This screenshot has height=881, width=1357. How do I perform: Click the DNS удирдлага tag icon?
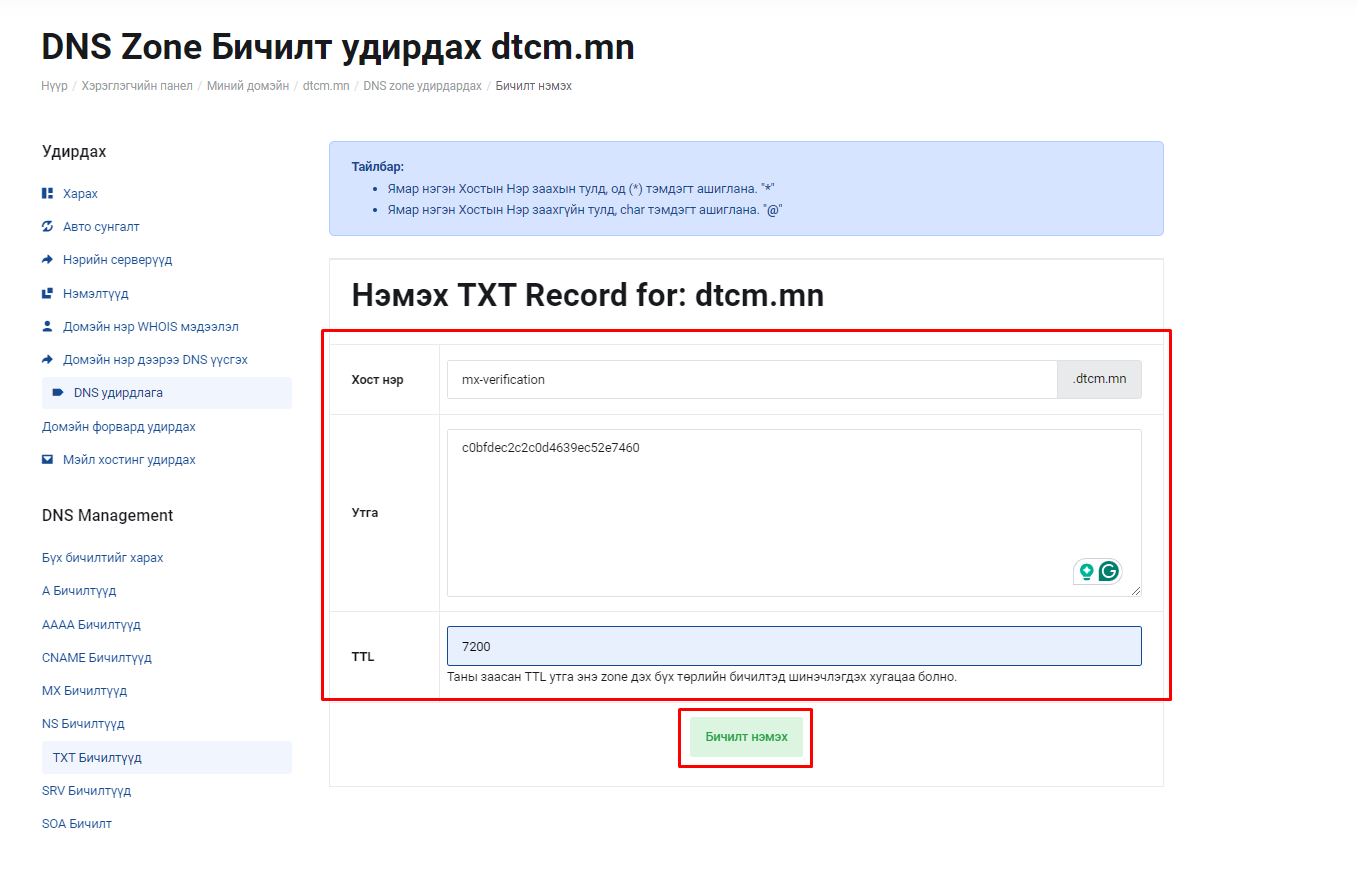(x=58, y=393)
